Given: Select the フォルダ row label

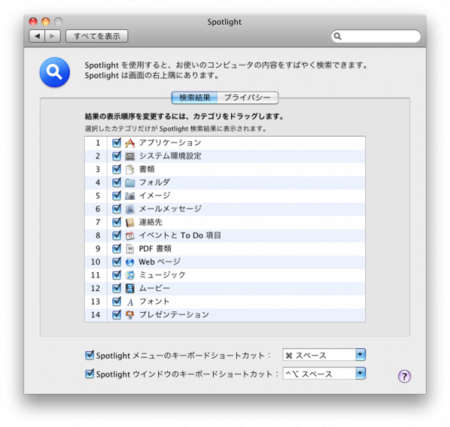Looking at the screenshot, I should pos(154,183).
